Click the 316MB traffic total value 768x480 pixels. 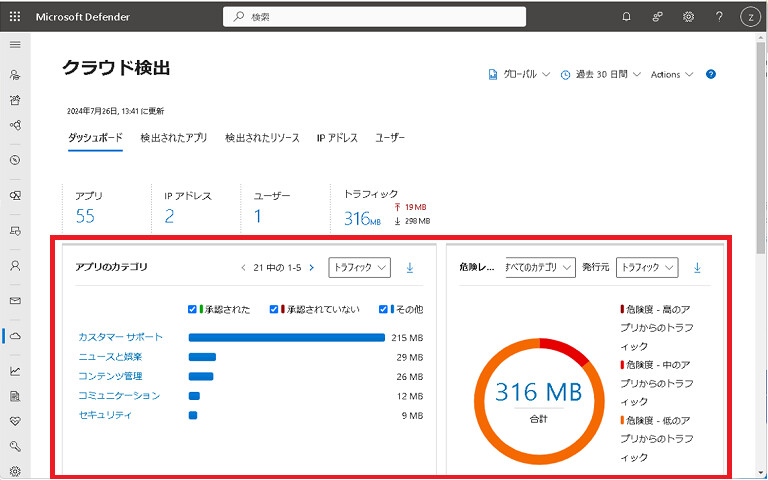[x=362, y=218]
